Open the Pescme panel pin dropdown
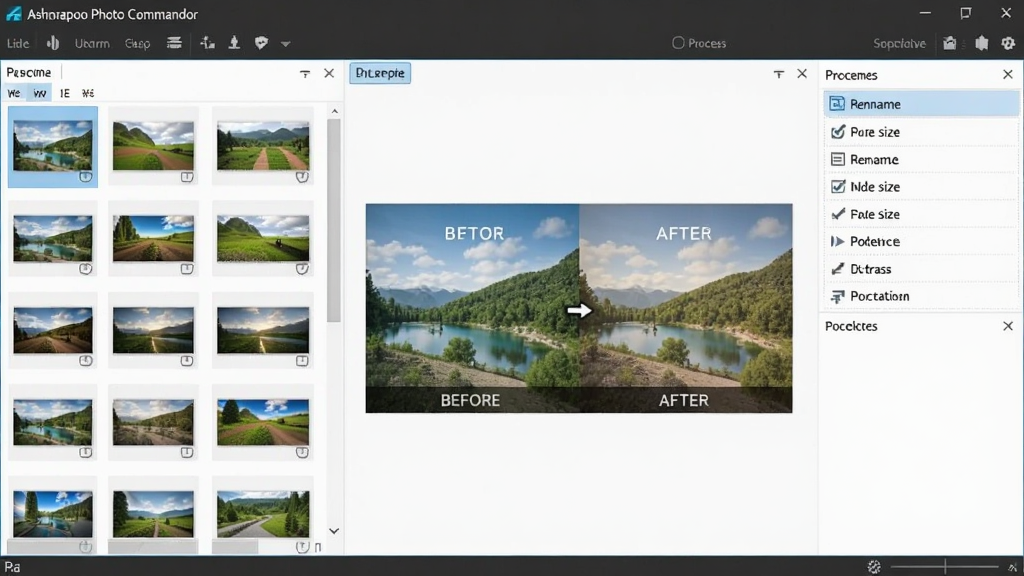Viewport: 1024px width, 576px height. [x=305, y=74]
